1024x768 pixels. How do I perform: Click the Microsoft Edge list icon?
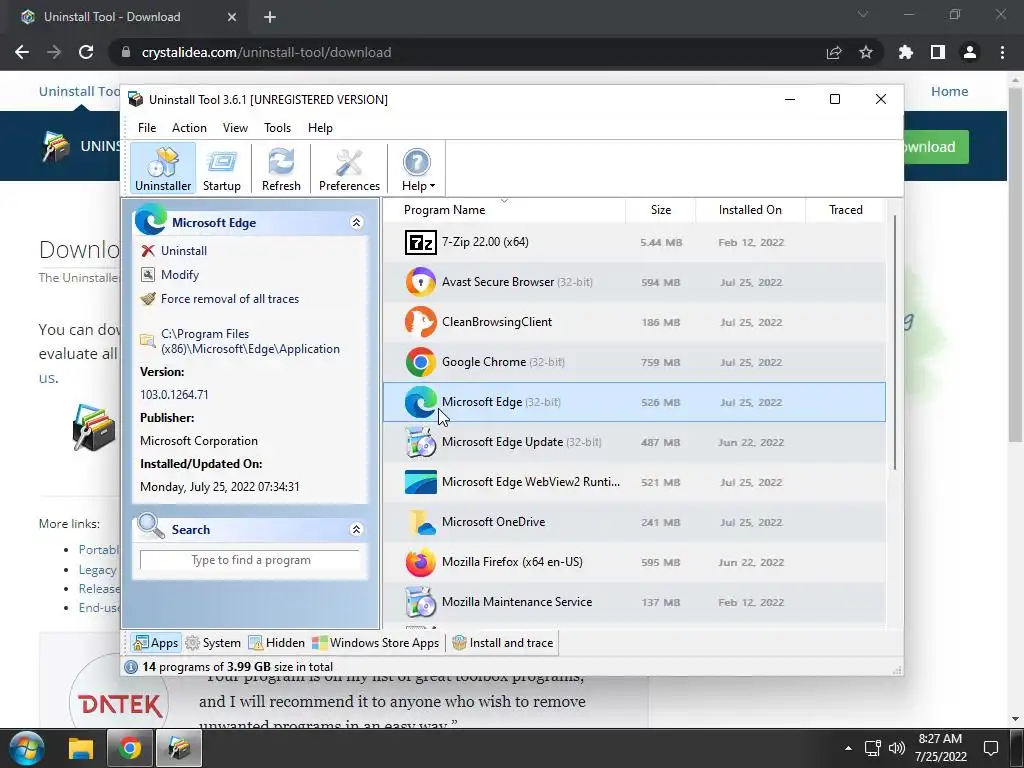[x=421, y=402]
